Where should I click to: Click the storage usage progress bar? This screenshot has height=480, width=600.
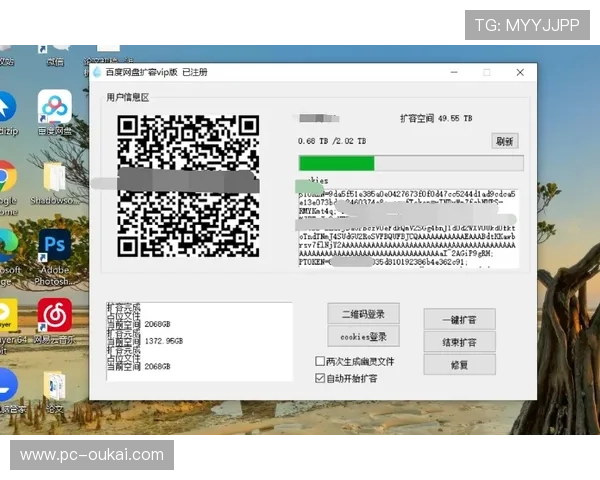(x=411, y=163)
